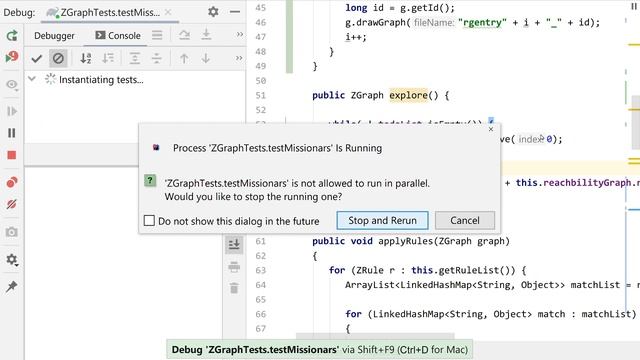This screenshot has width=640, height=360.
Task: Toggle Show Ignored tests icon
Action: click(x=58, y=58)
